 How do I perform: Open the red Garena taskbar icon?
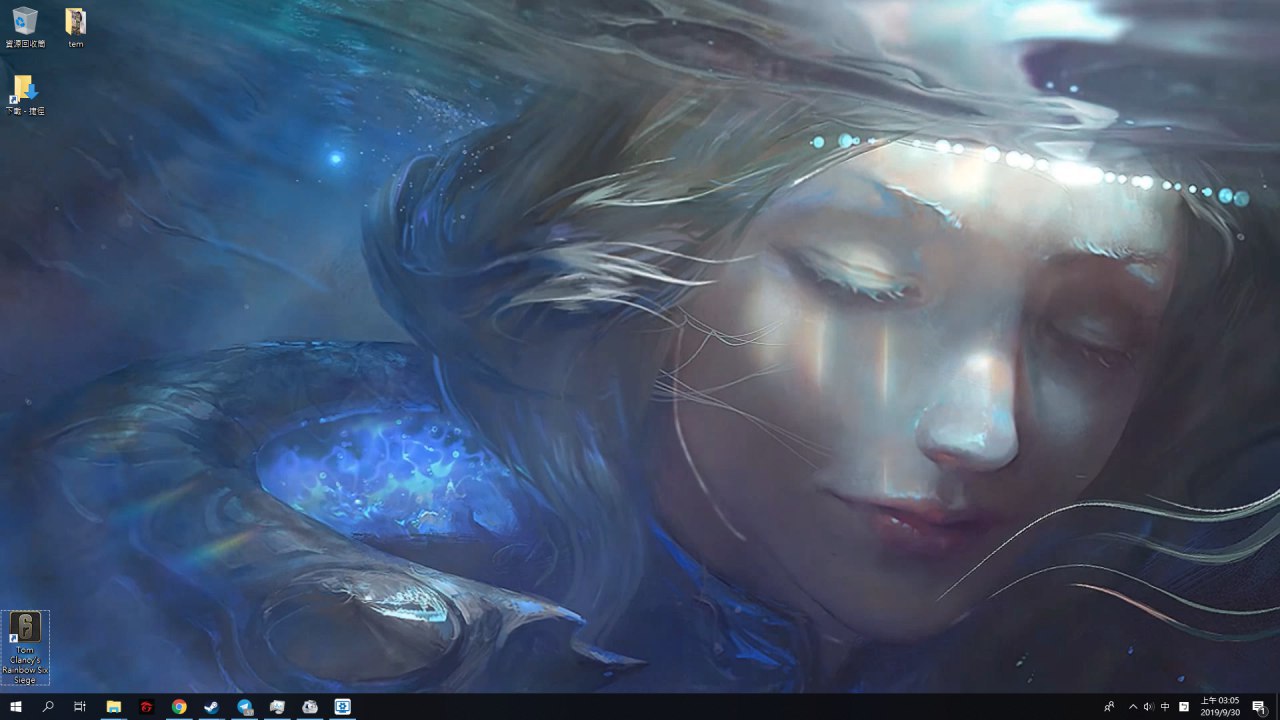pyautogui.click(x=146, y=707)
